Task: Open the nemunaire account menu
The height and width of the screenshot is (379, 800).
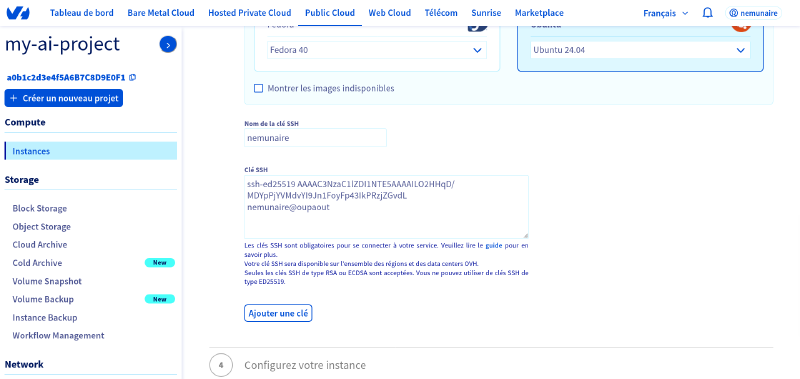Action: pos(753,13)
